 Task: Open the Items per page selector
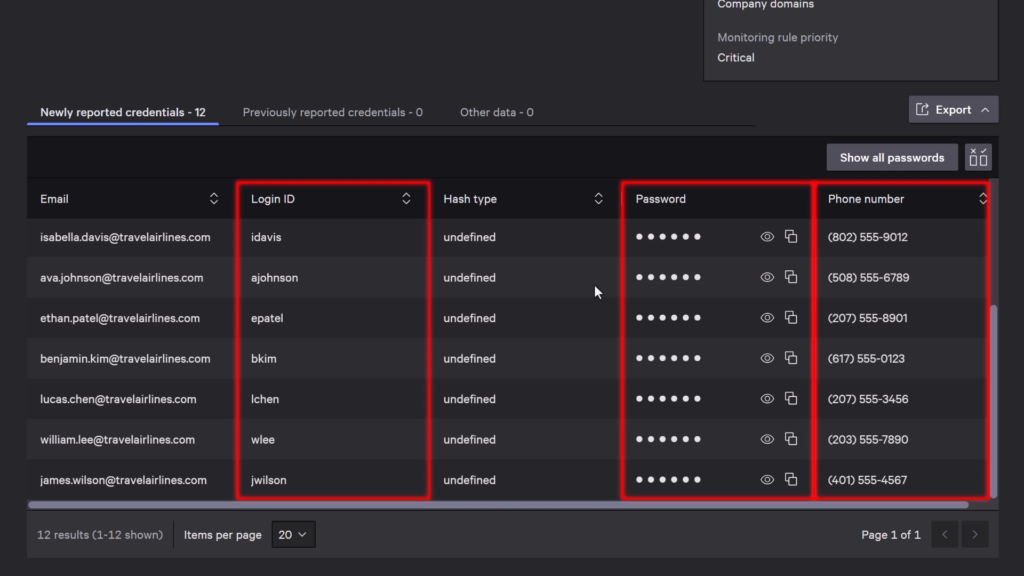(293, 534)
